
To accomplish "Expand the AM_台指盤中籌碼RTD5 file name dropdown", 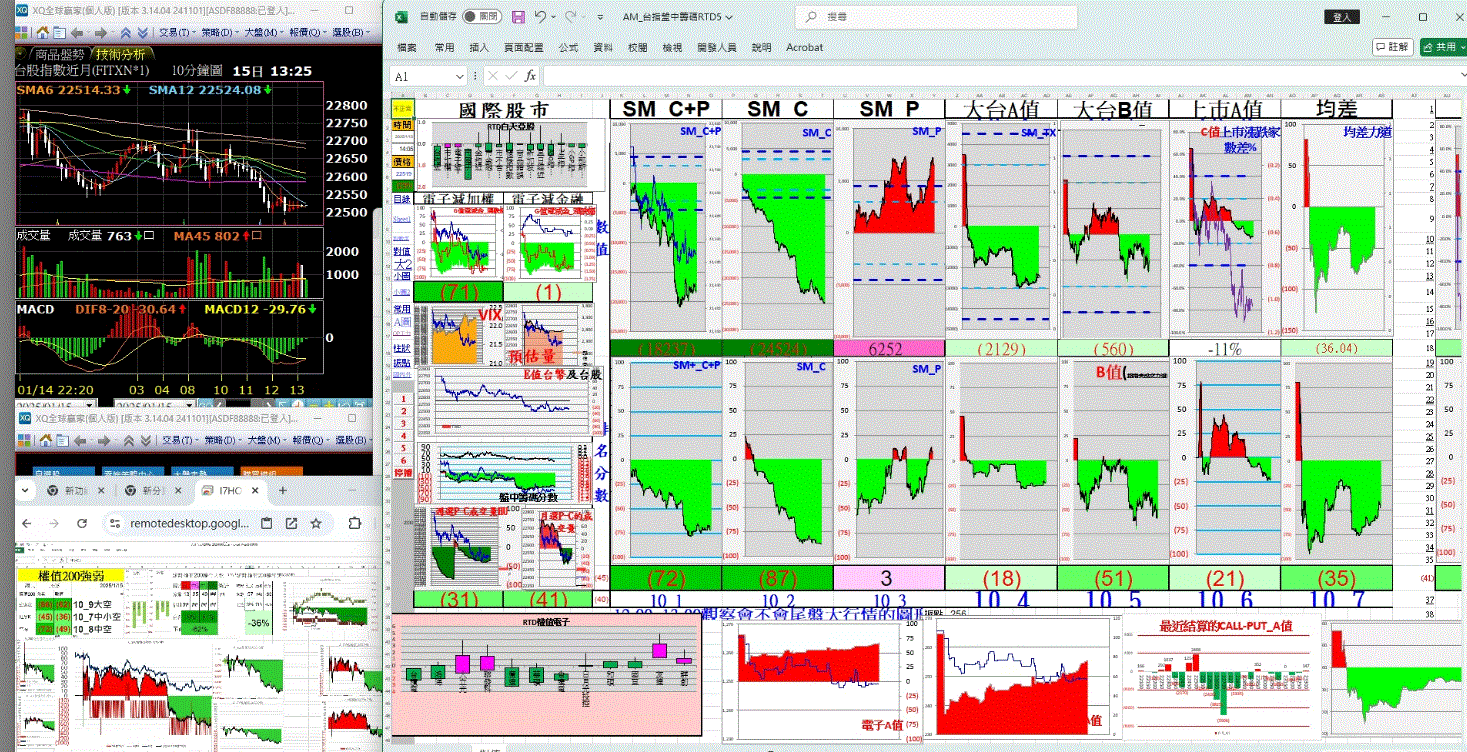I will pyautogui.click(x=728, y=17).
